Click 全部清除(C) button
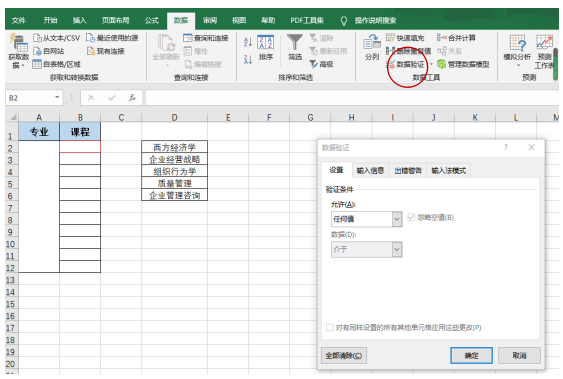 point(344,356)
